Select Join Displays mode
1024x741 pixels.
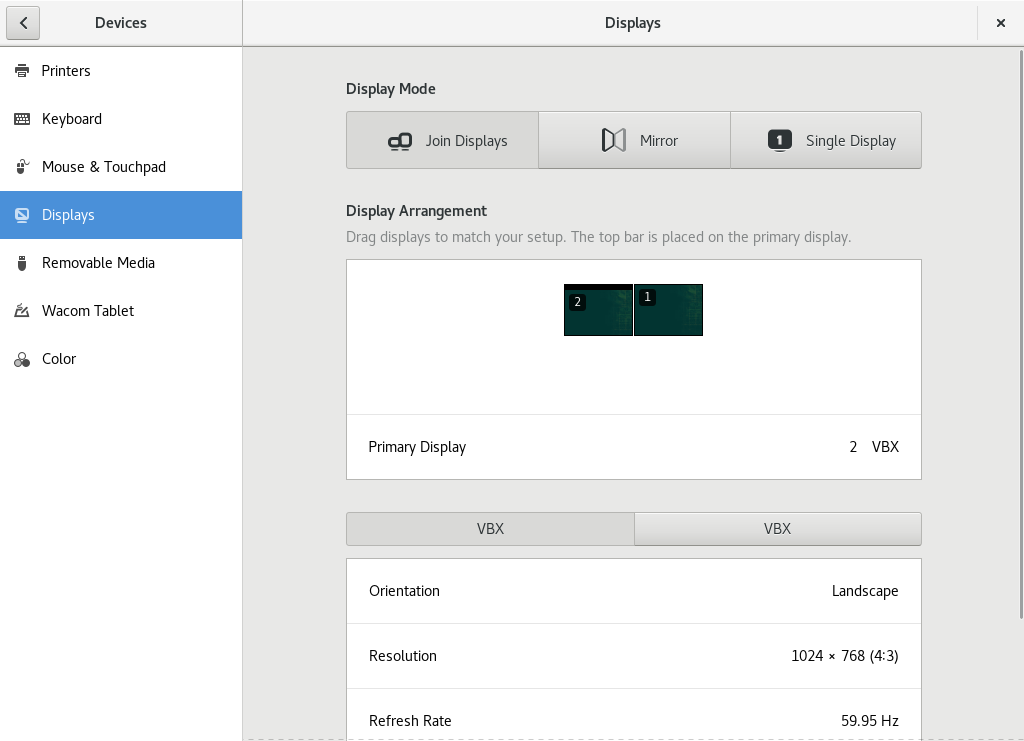[442, 141]
